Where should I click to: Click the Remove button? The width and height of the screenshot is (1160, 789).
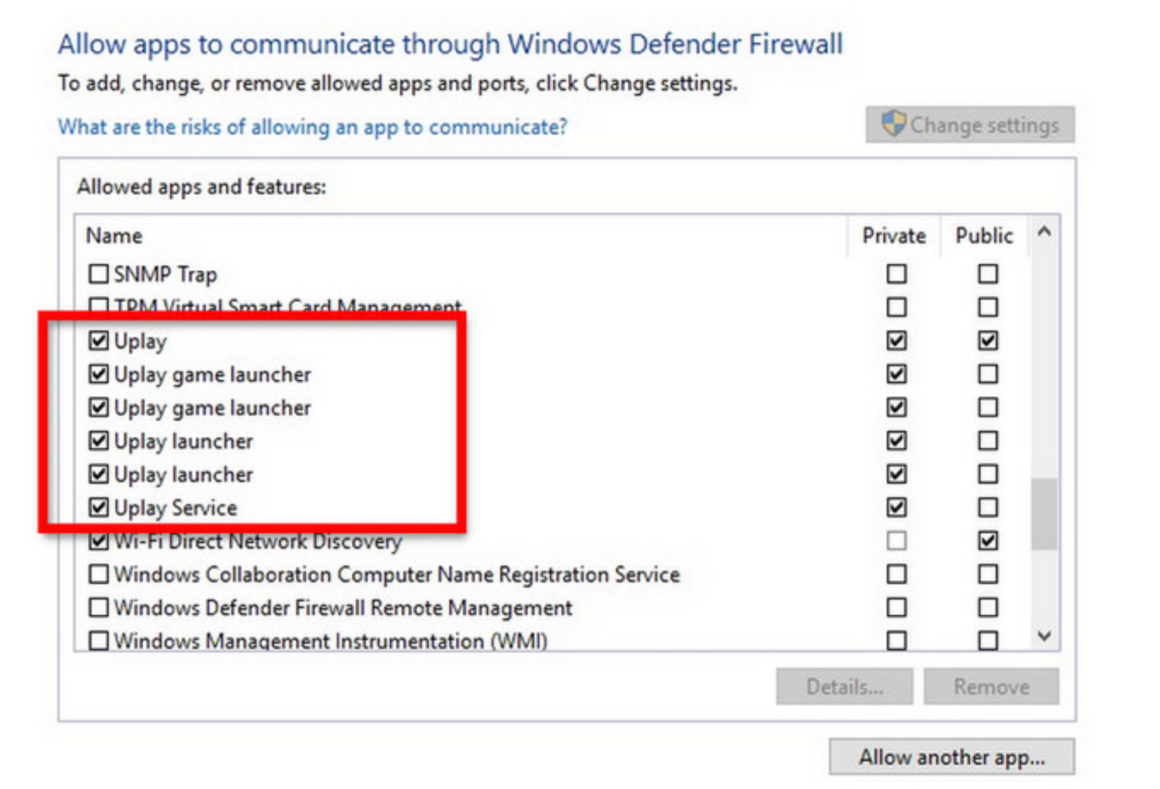pos(991,687)
